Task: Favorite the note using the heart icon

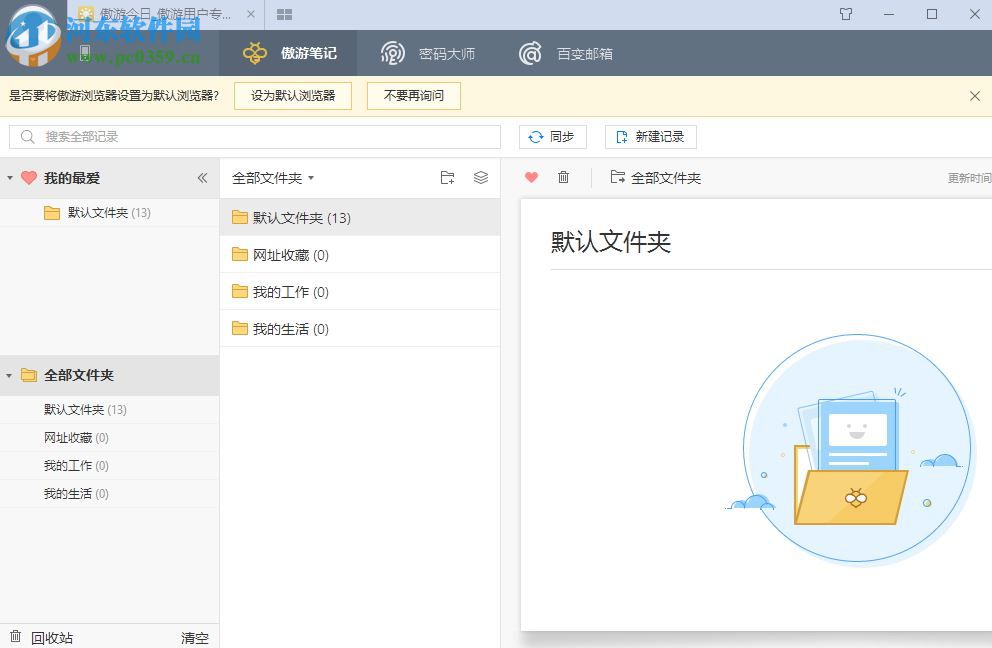Action: click(x=531, y=177)
